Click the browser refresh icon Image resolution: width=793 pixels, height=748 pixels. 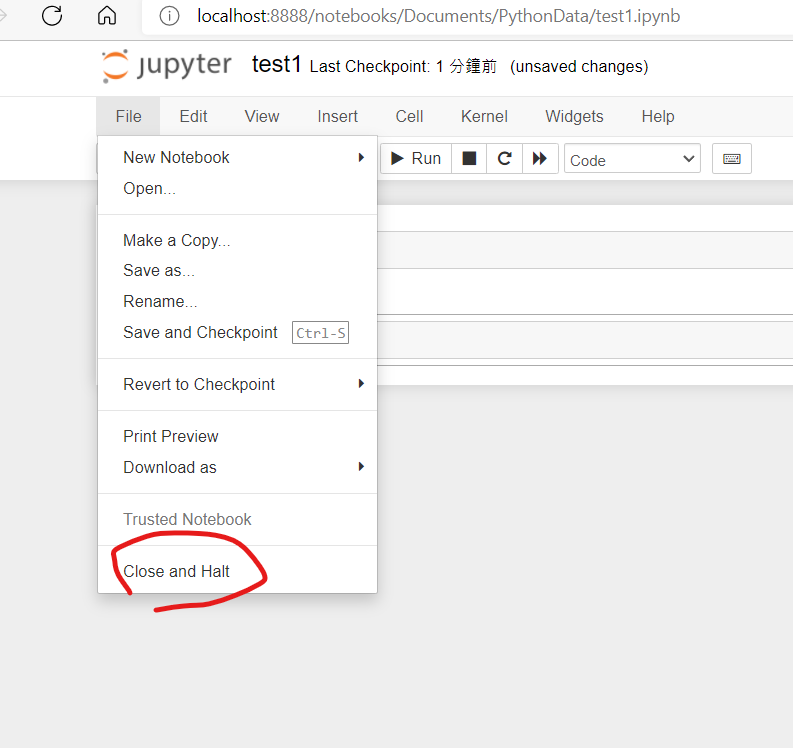(52, 16)
